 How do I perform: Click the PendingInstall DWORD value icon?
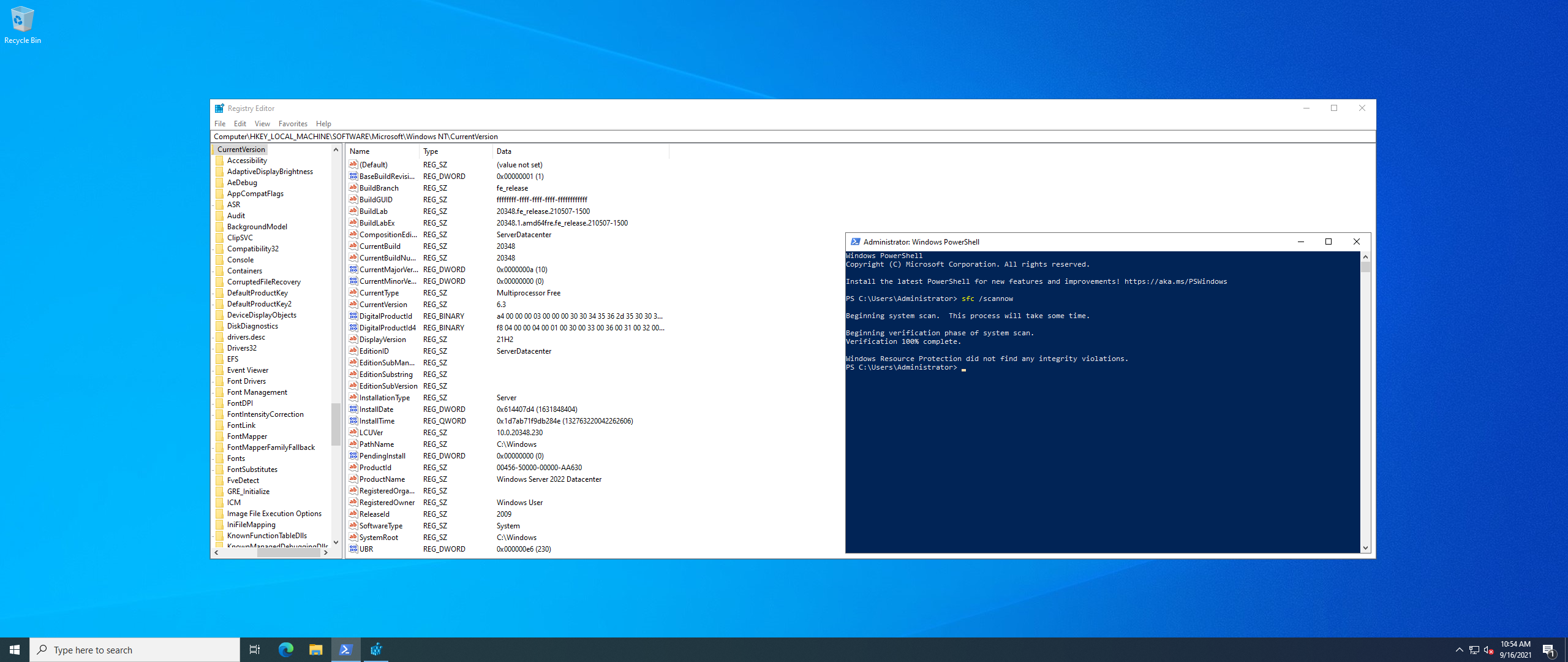353,455
